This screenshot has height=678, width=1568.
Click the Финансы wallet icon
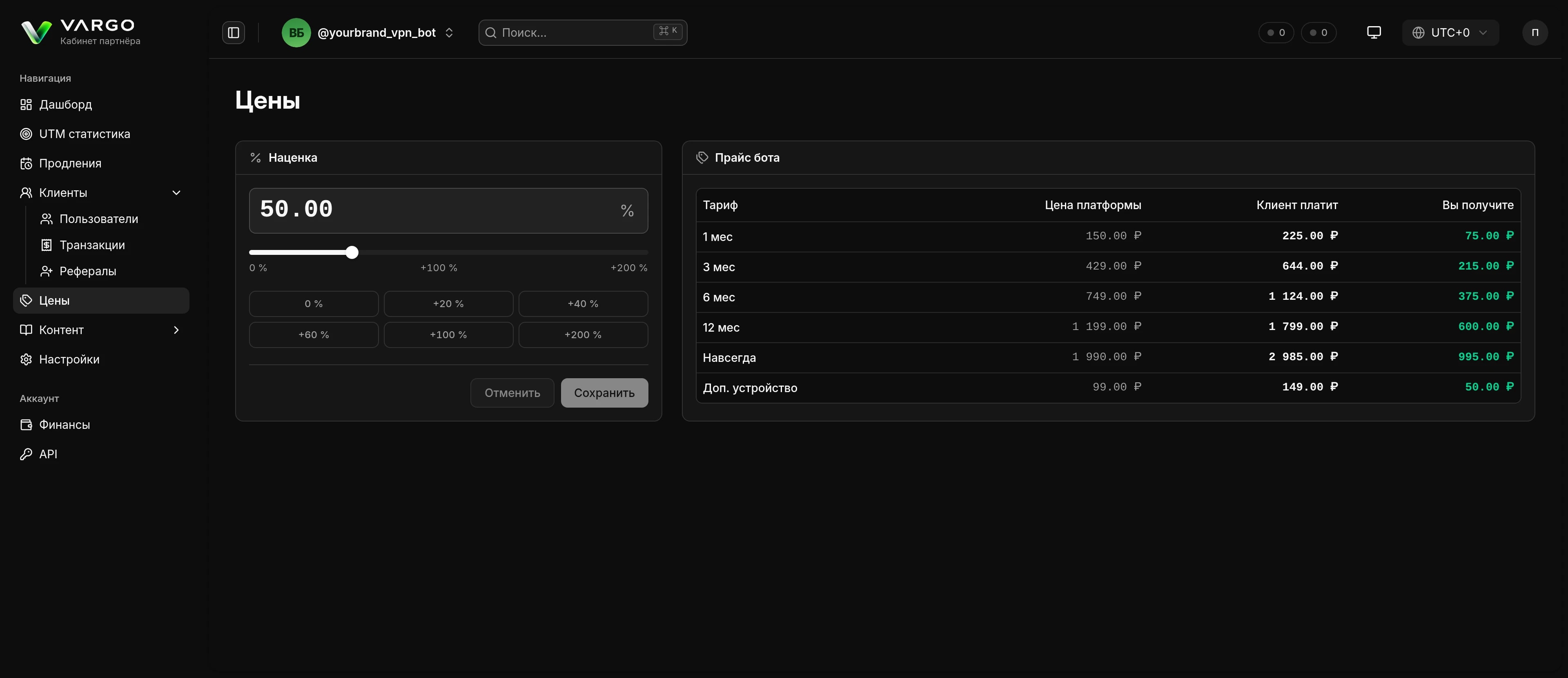(26, 424)
